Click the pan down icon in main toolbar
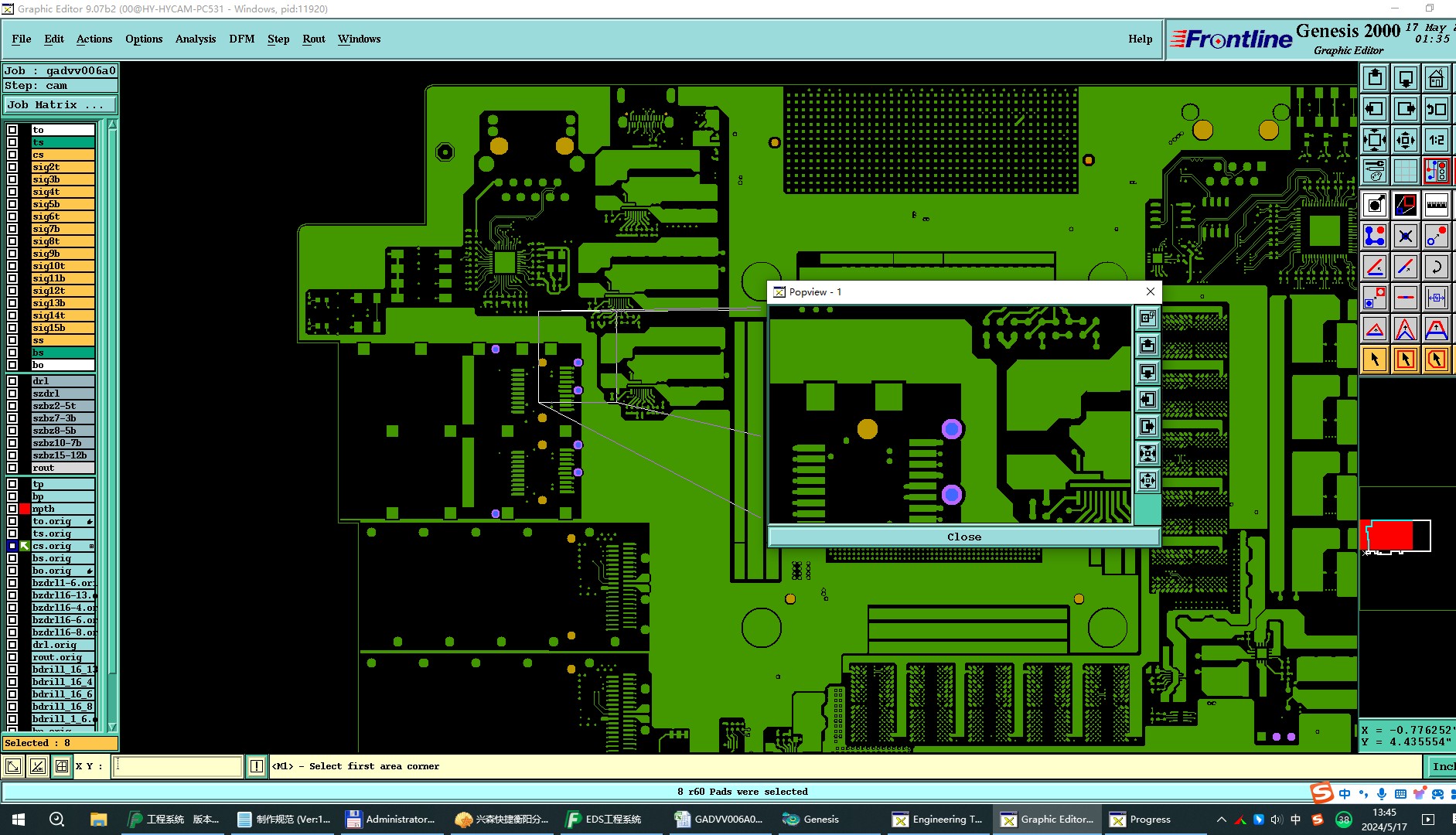Viewport: 1456px width, 835px height. pyautogui.click(x=1406, y=78)
